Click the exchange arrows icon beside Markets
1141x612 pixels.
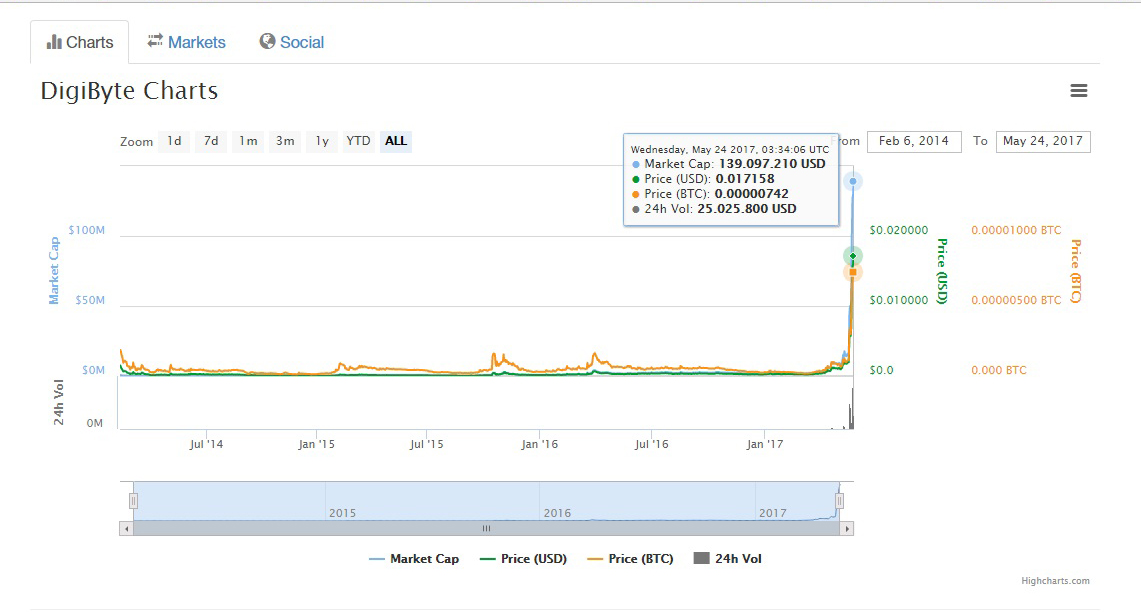click(x=155, y=41)
